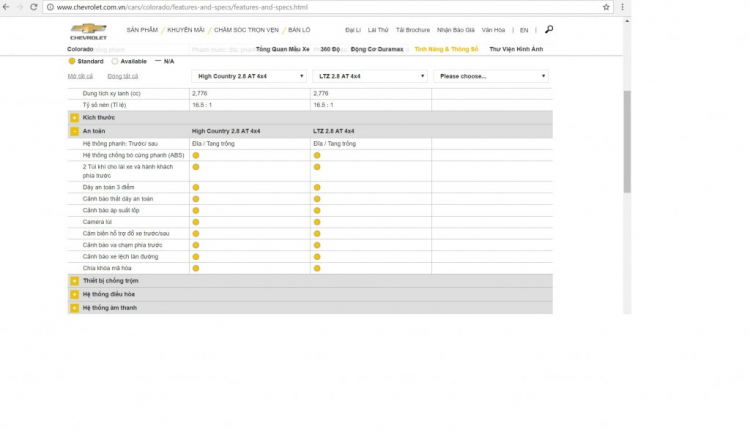Image resolution: width=750 pixels, height=432 pixels.
Task: Click the Lái Thử link
Action: tap(378, 30)
